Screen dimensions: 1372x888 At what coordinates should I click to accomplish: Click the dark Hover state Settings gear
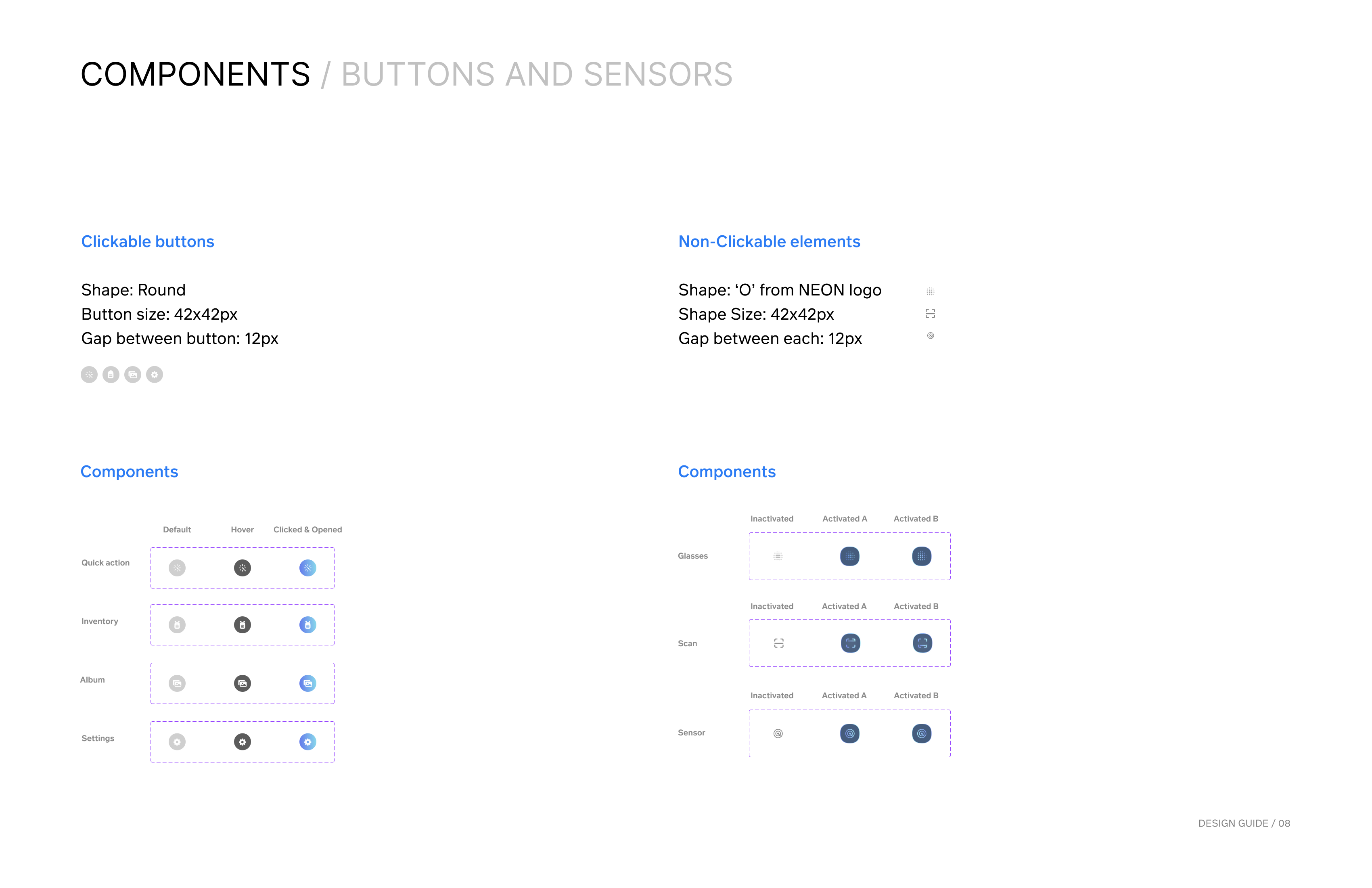pyautogui.click(x=242, y=741)
